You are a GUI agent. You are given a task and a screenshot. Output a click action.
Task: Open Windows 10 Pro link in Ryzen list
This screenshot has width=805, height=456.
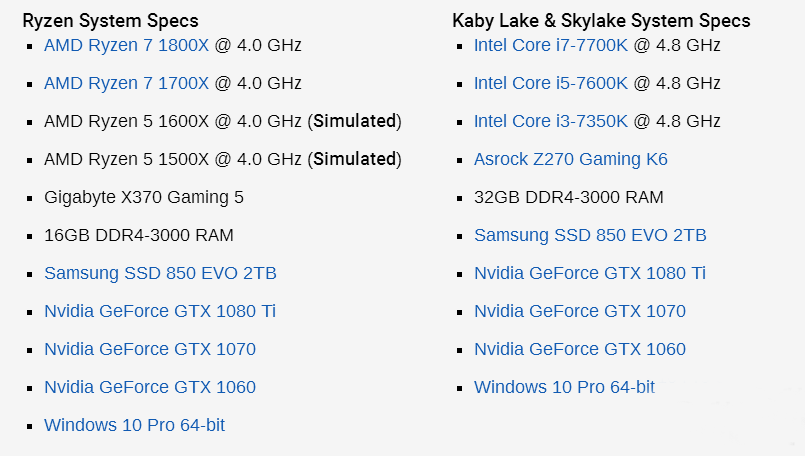point(134,425)
